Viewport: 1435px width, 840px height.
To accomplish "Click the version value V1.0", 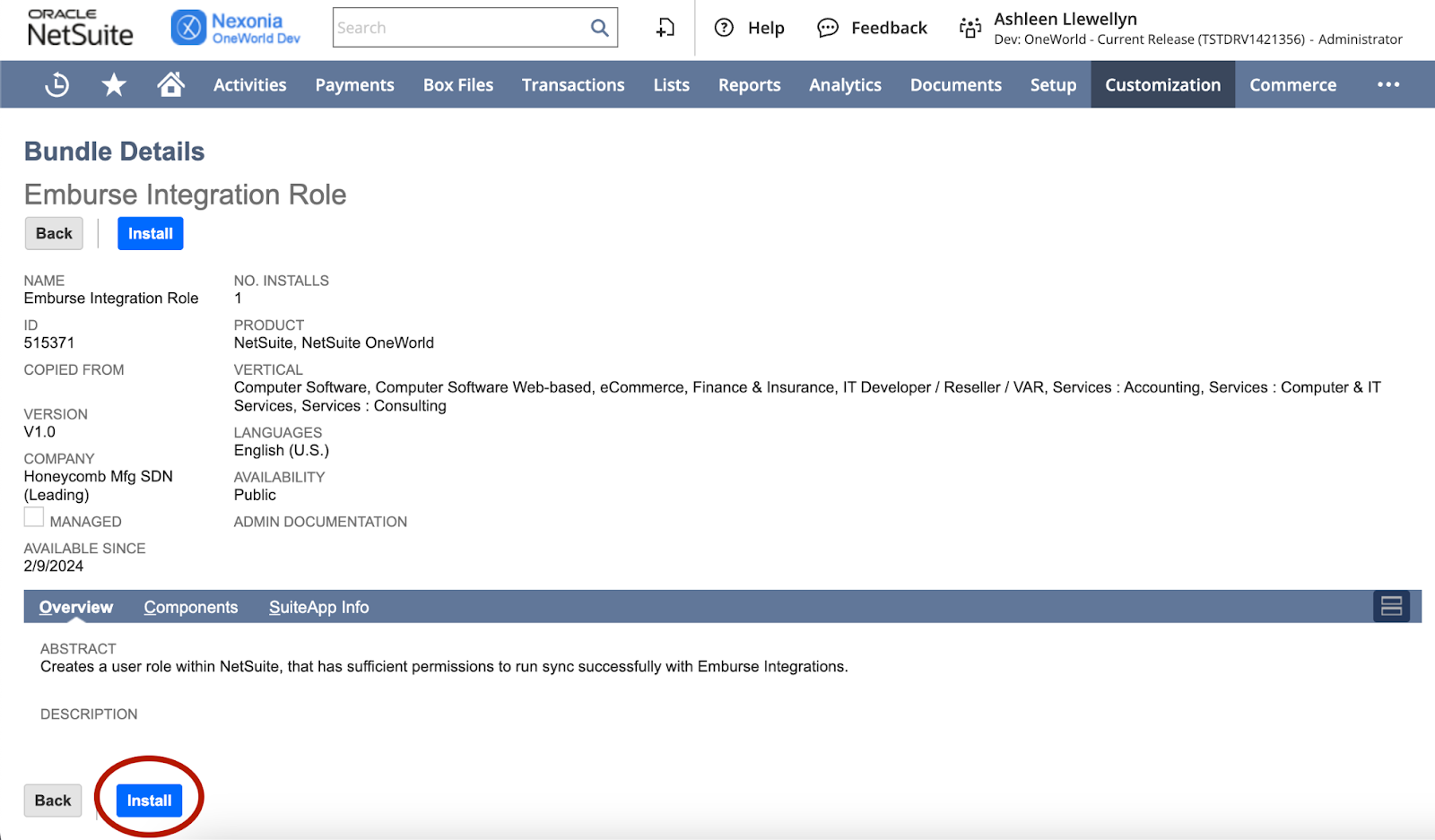I will [39, 431].
